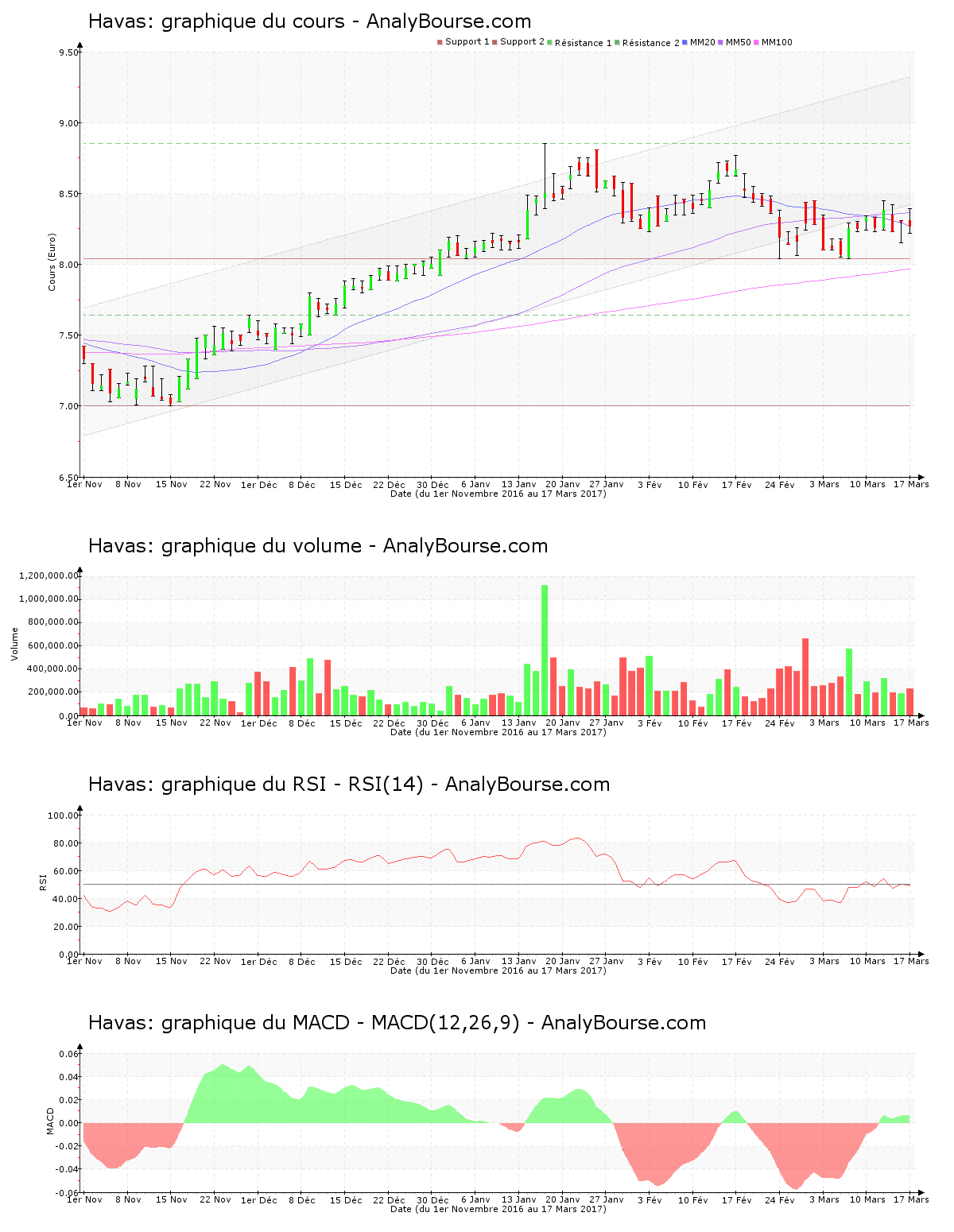The image size is (954, 1232).
Task: Click the -0.04 MACD axis value
Action: (68, 1169)
